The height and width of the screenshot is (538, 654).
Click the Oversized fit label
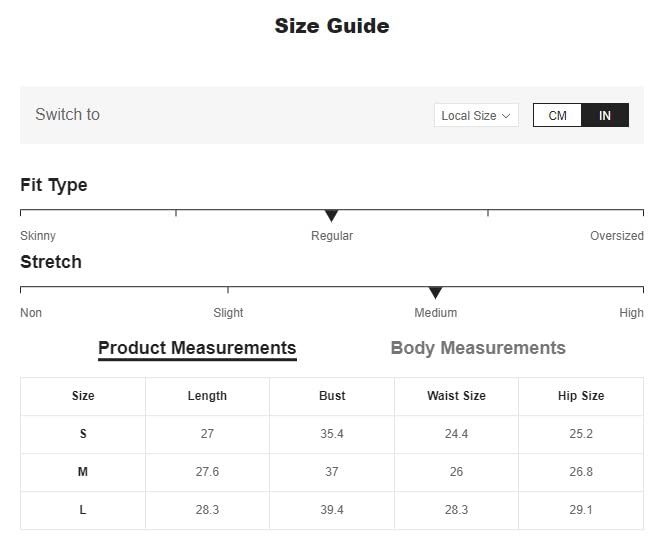click(616, 236)
